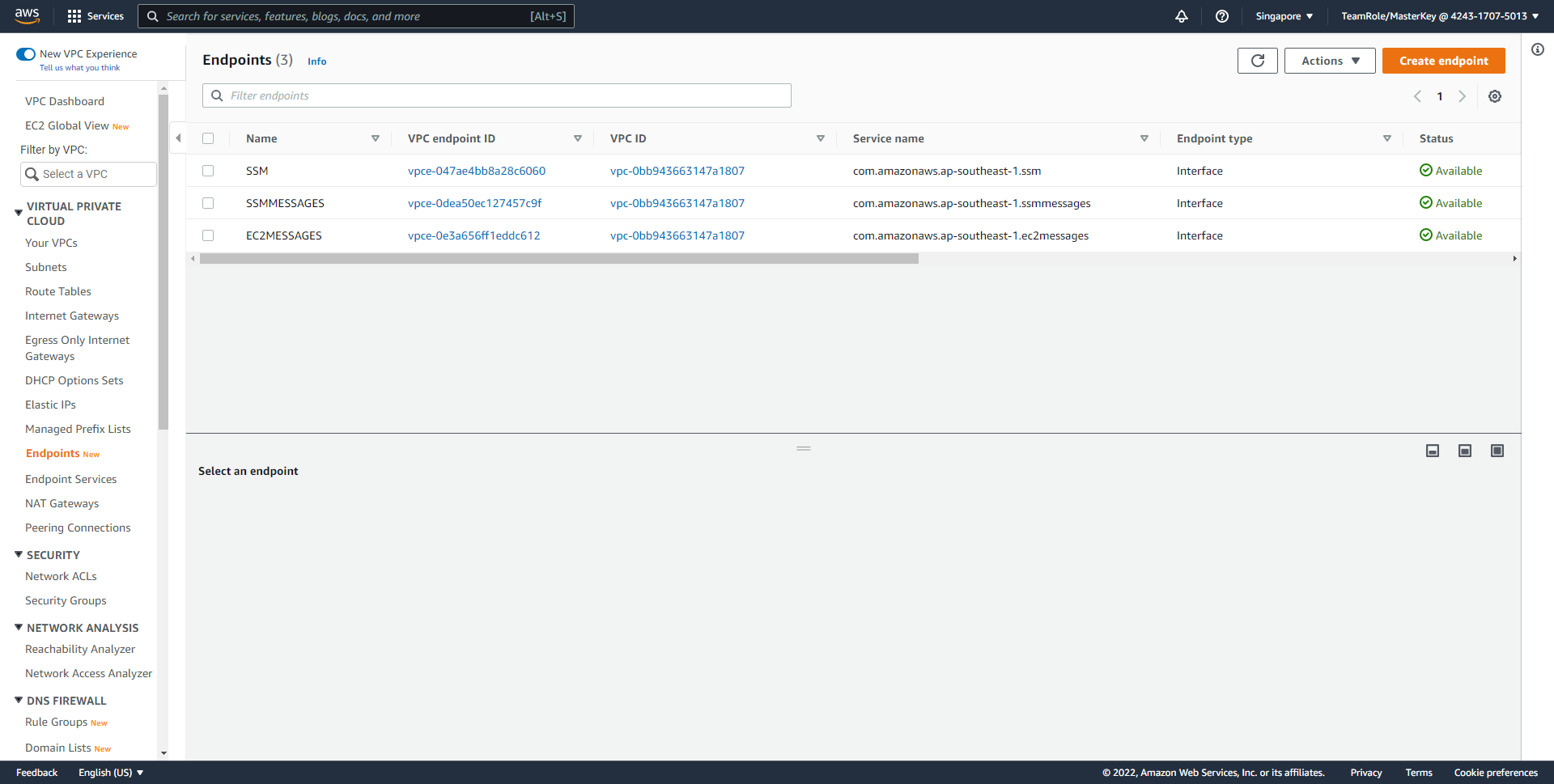Screen dimensions: 1554x784
Task: Collapse the left VPC navigation panel arrow
Action: [178, 138]
